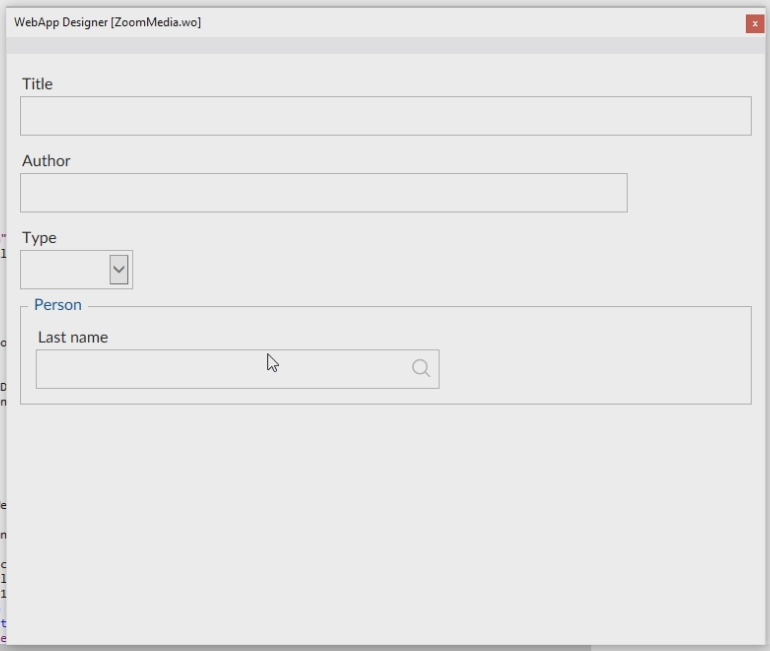This screenshot has width=770, height=651.
Task: Select the Person group caption
Action: tap(58, 305)
